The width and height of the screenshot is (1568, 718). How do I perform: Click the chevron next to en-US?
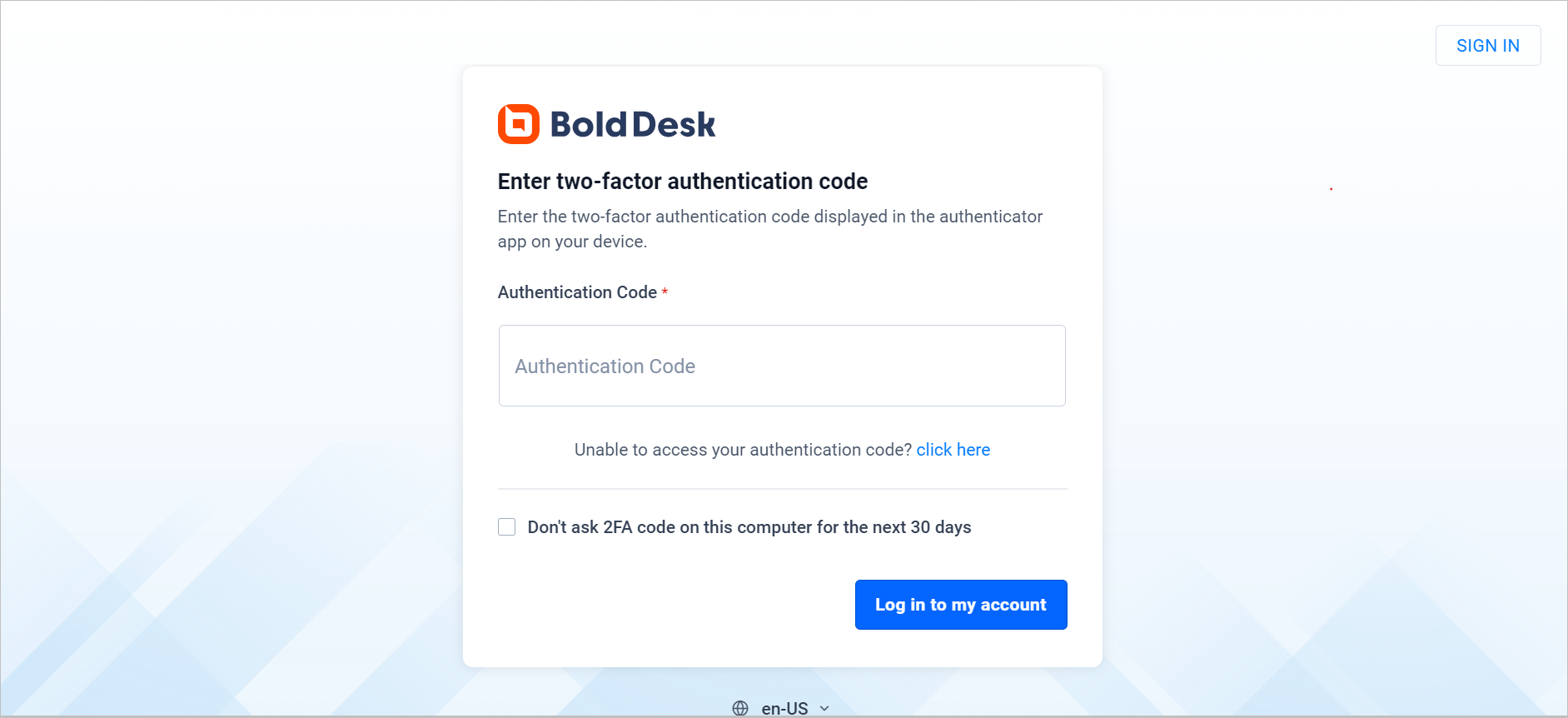pos(824,708)
